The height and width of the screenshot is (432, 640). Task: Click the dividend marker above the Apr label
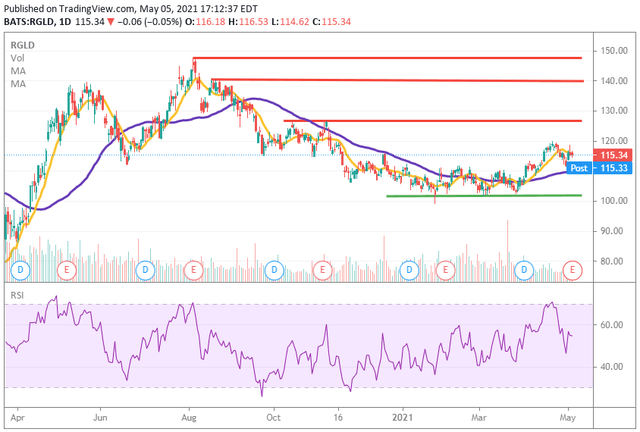20,270
